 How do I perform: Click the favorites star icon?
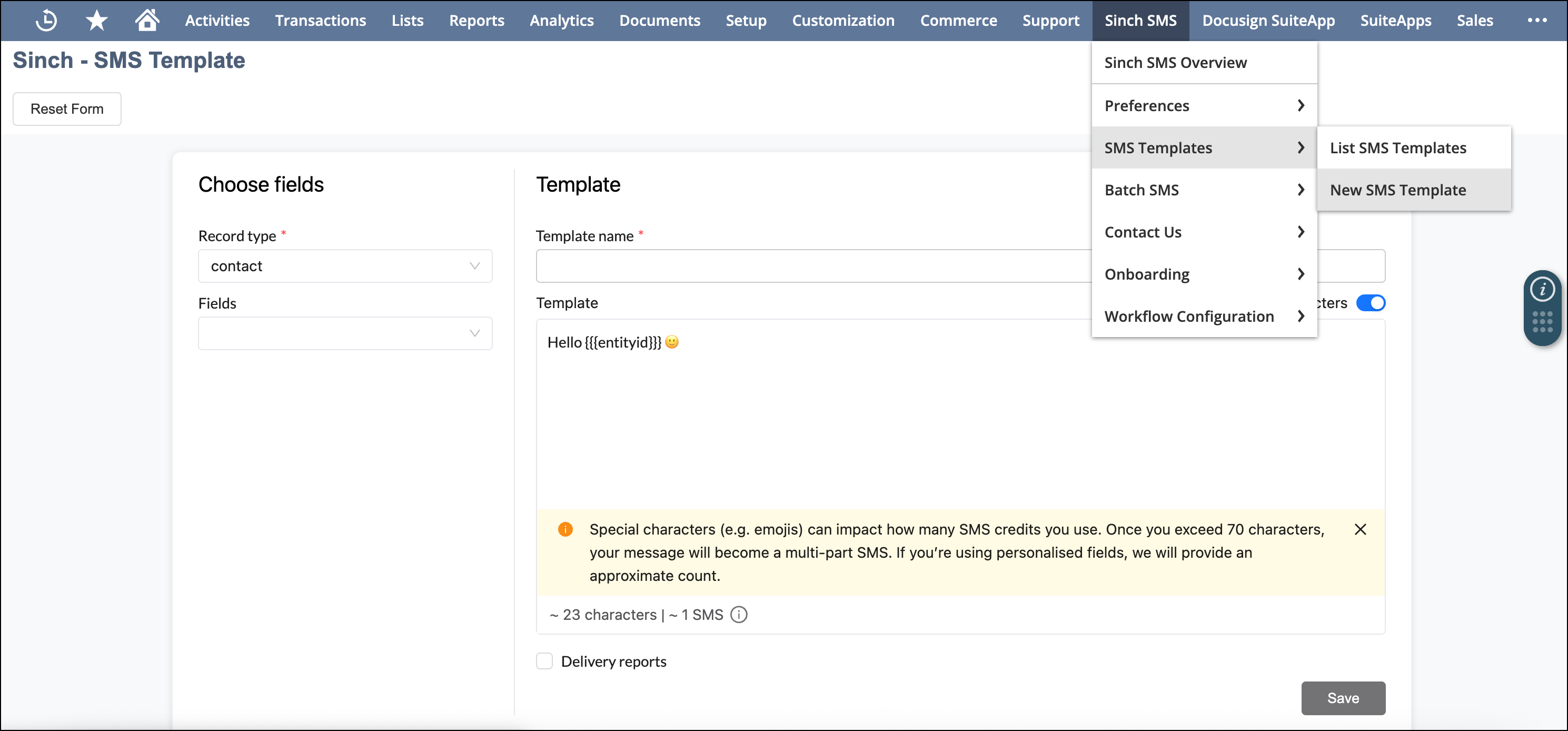pyautogui.click(x=96, y=20)
